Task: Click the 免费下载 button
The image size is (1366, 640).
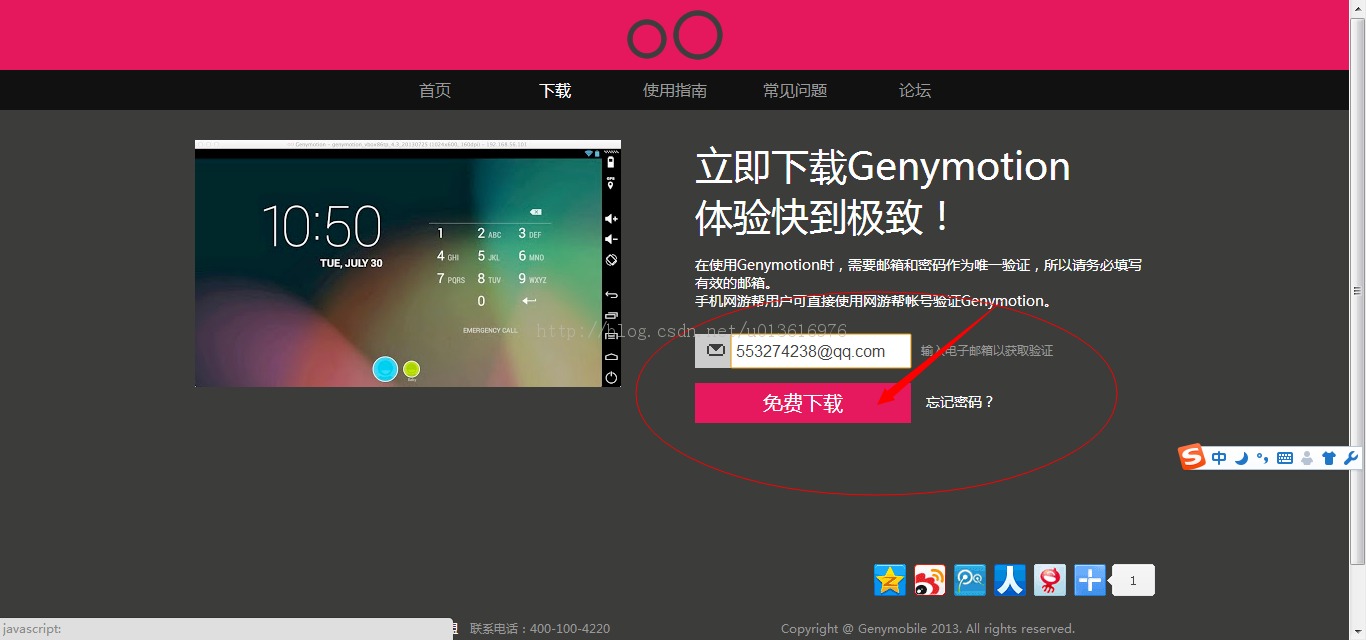Action: point(803,403)
